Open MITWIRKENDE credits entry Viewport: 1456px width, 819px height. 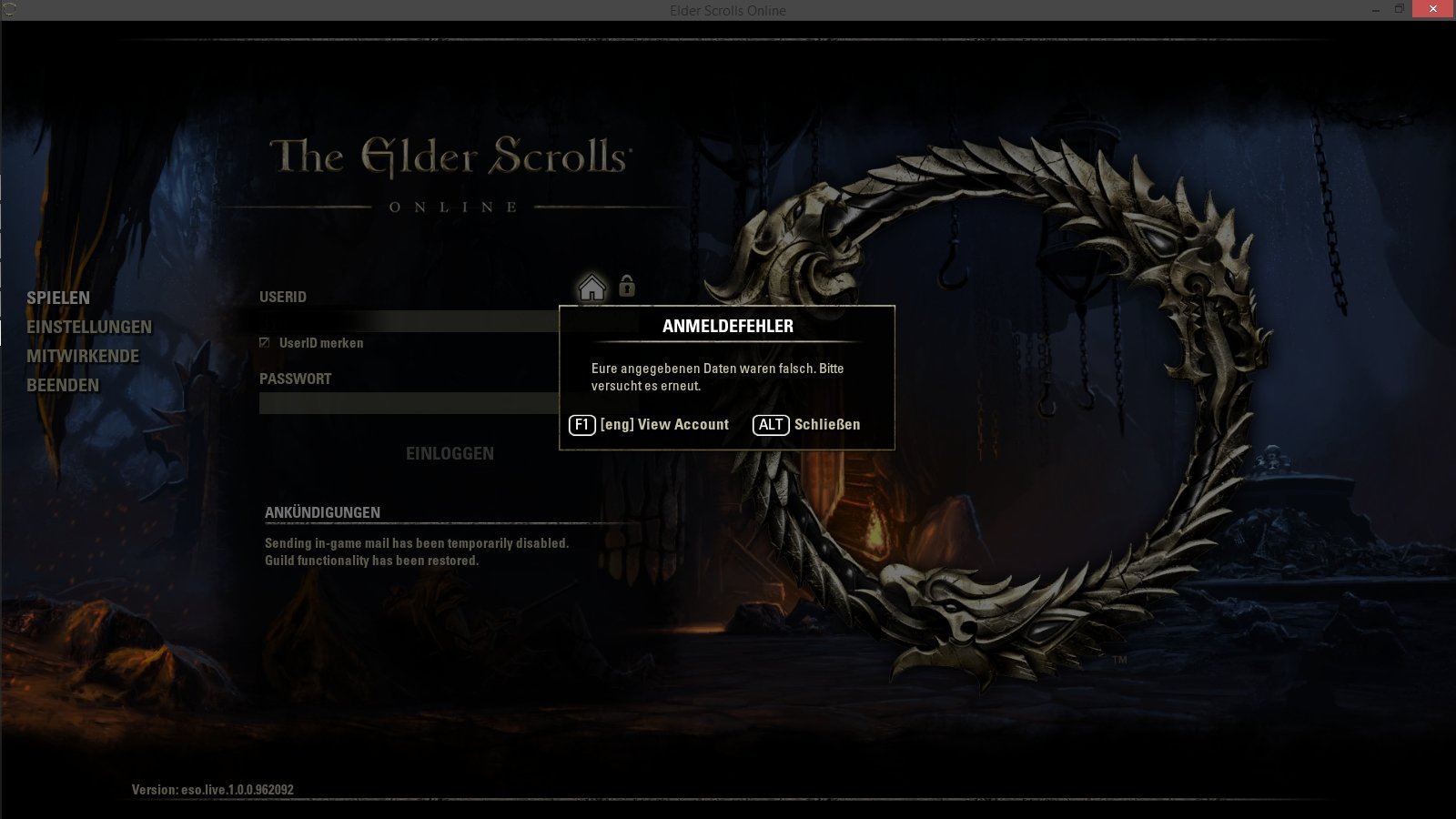[83, 356]
